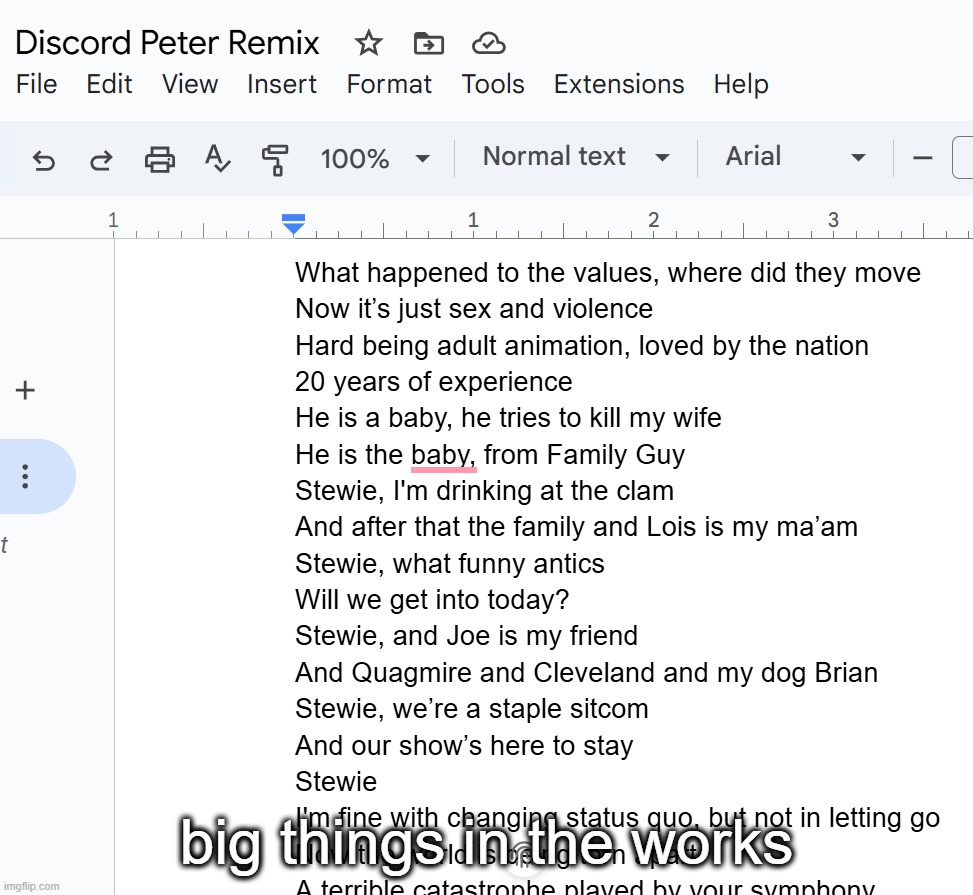
Task: Click the underlined word "baby," in Family Guy line
Action: point(444,456)
